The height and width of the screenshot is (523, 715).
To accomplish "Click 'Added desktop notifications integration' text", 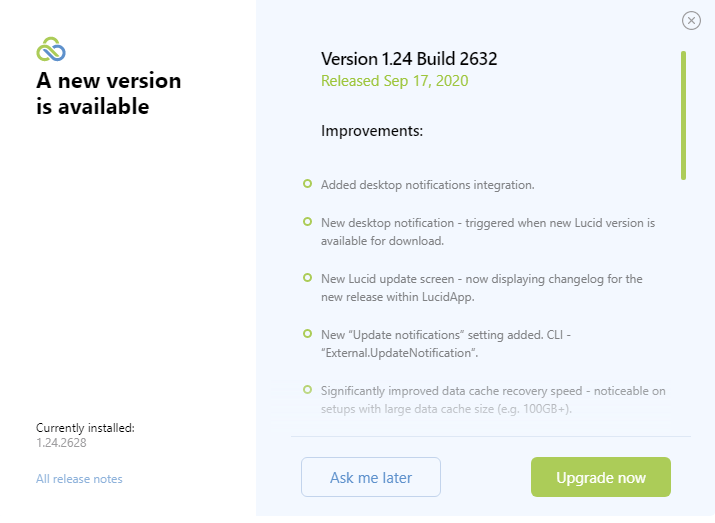I will tap(427, 185).
